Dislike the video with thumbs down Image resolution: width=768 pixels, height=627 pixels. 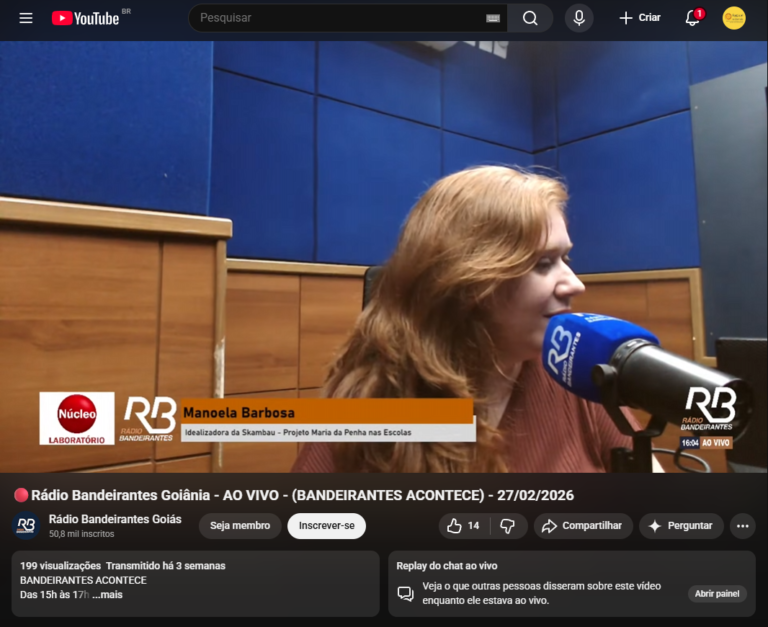point(508,526)
